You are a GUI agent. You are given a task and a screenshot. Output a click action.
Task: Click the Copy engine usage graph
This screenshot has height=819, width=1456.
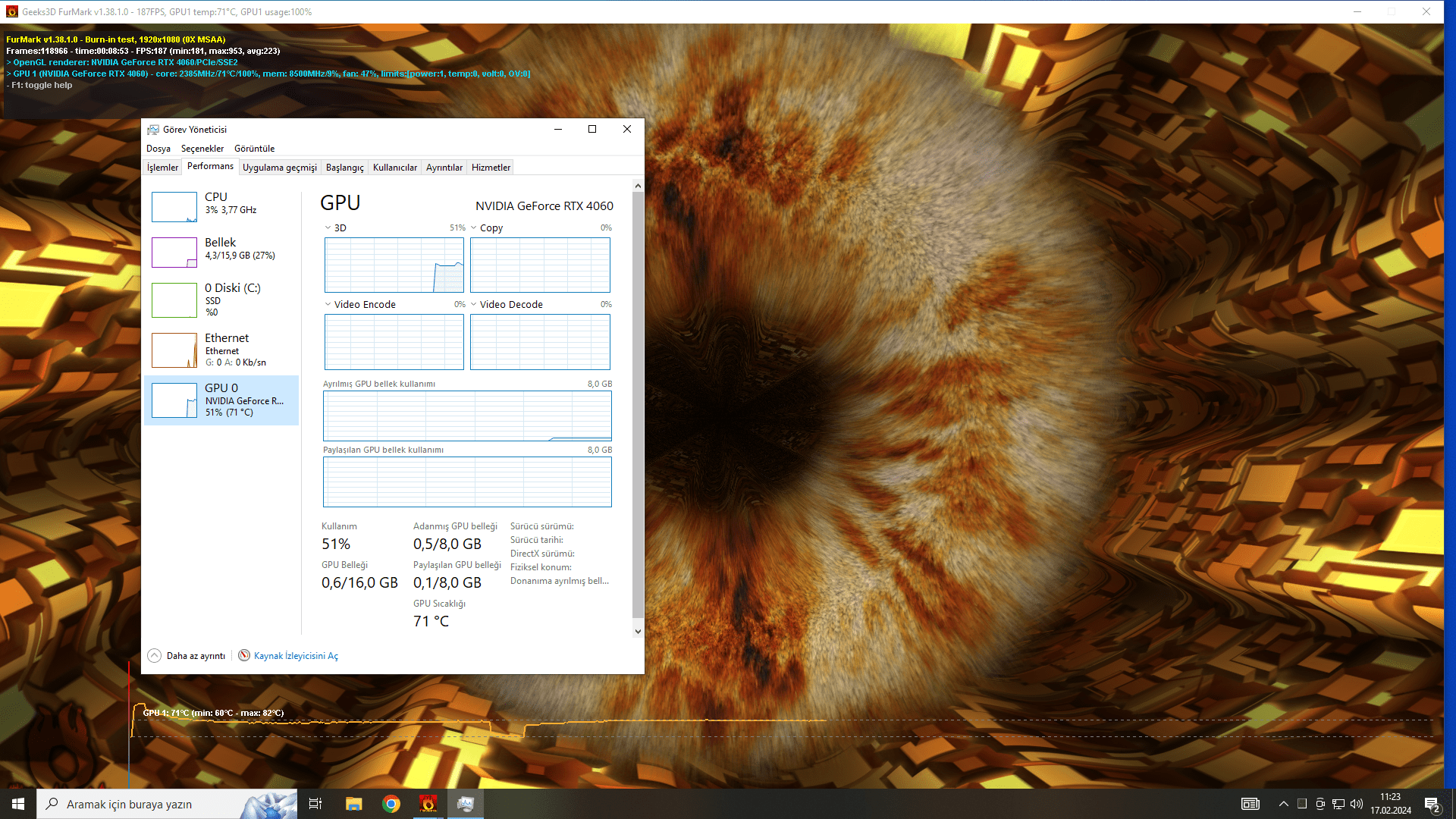pos(540,265)
